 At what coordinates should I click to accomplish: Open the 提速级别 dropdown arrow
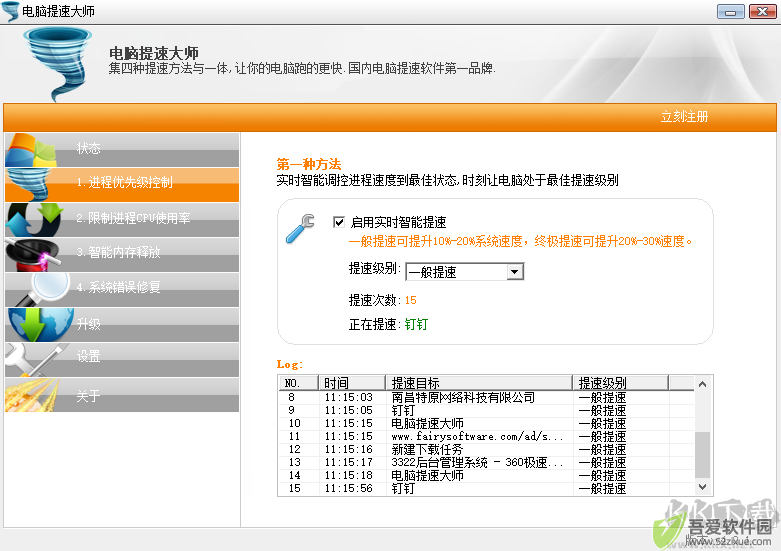515,272
